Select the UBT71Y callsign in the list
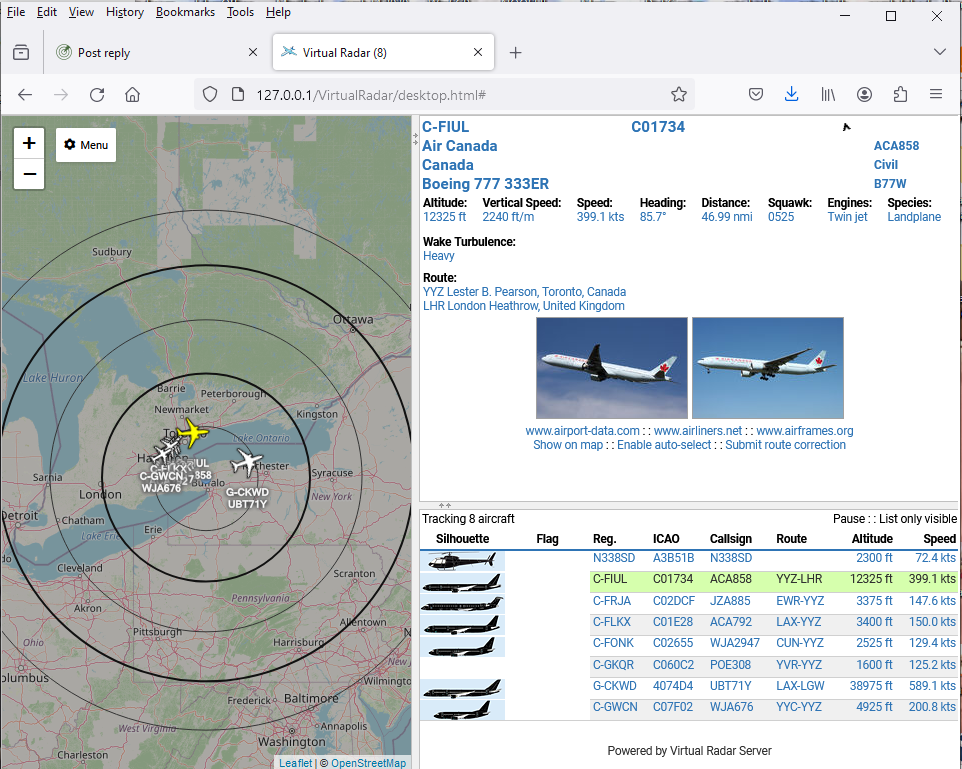 click(729, 686)
